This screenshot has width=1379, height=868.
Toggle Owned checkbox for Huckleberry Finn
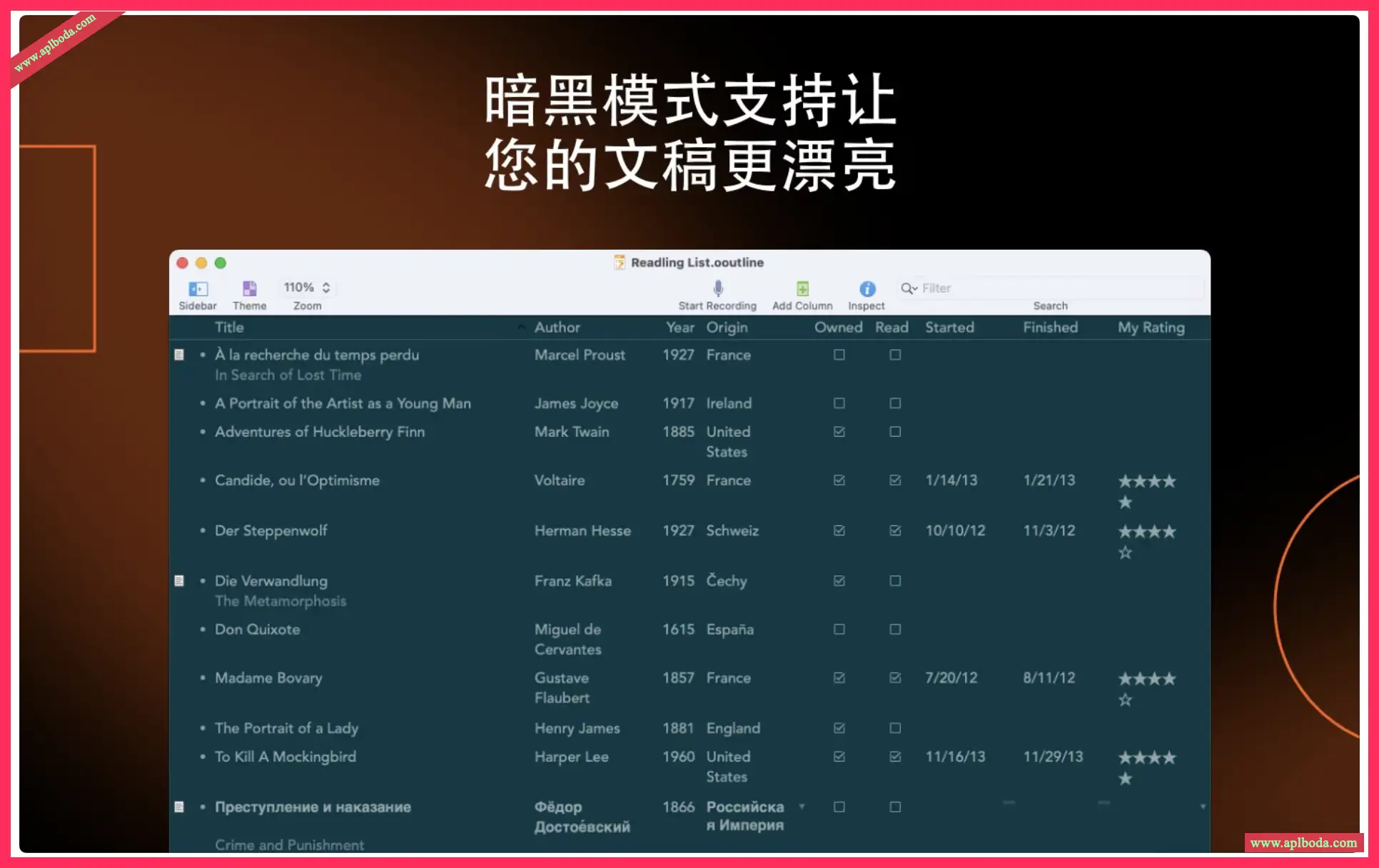click(x=839, y=432)
